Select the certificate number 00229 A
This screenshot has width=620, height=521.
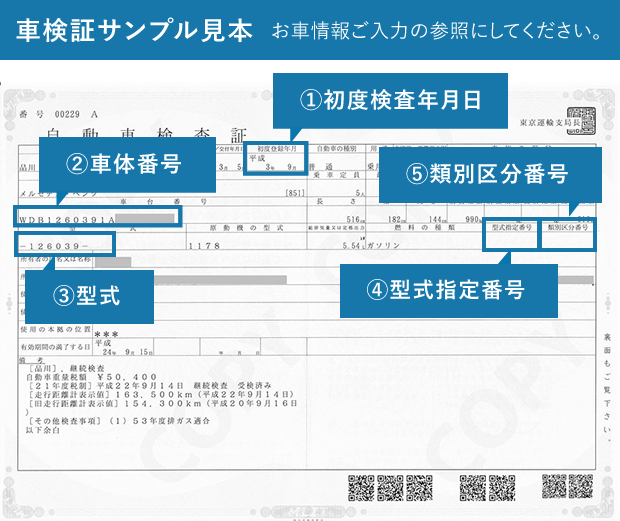pos(76,115)
